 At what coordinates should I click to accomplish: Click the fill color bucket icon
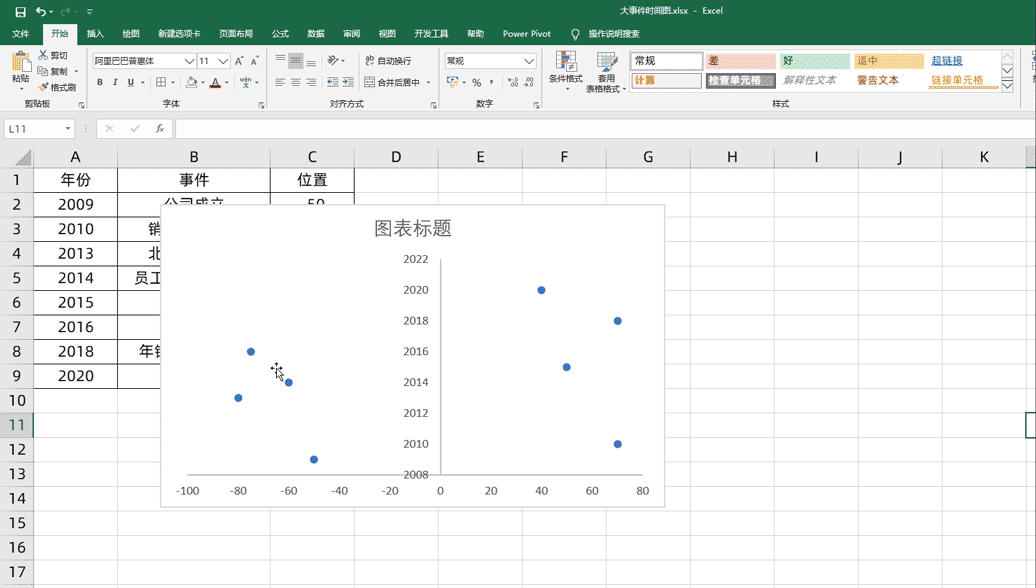pos(192,82)
